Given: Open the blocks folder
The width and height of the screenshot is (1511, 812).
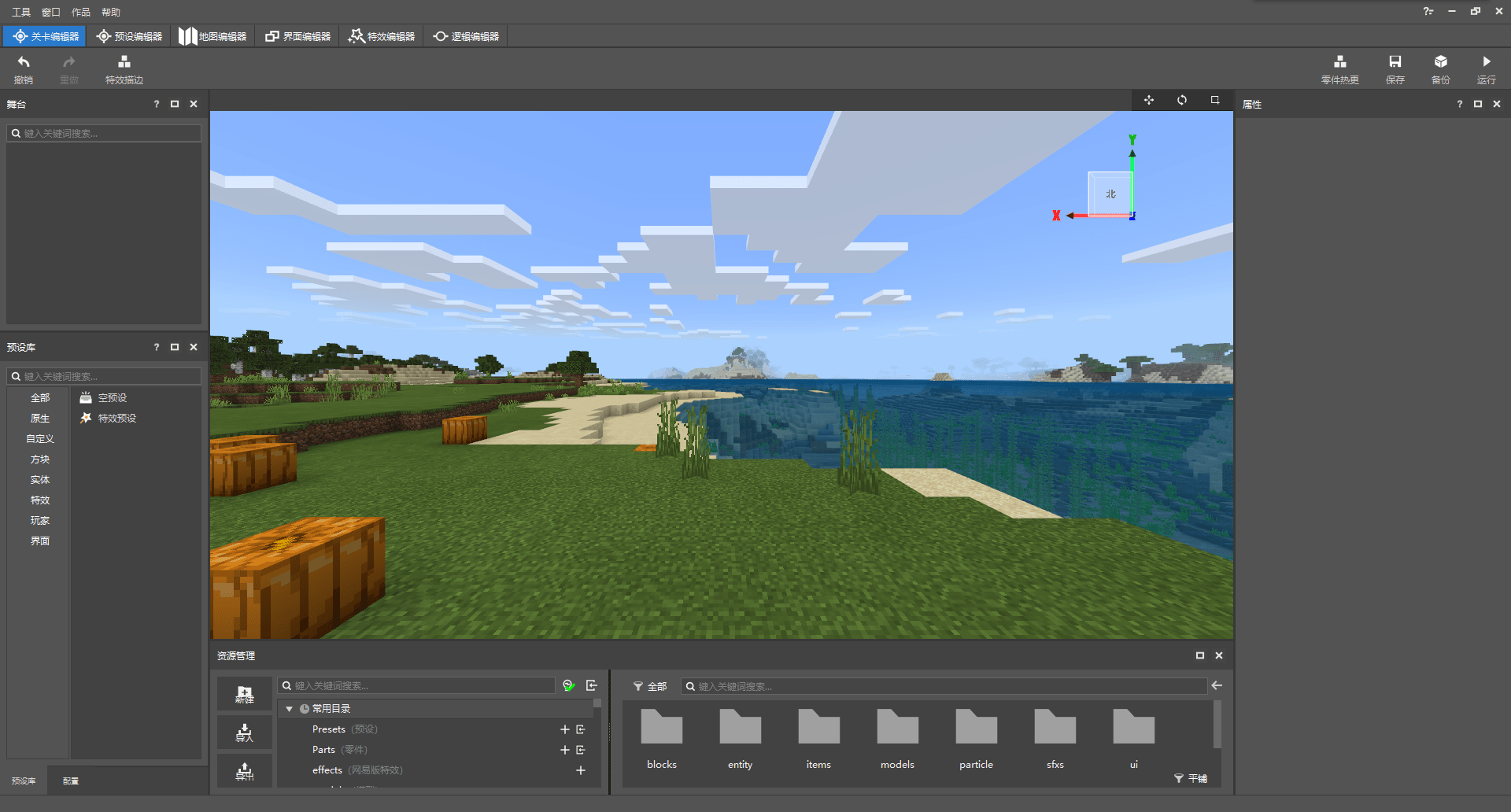Looking at the screenshot, I should coord(662,739).
